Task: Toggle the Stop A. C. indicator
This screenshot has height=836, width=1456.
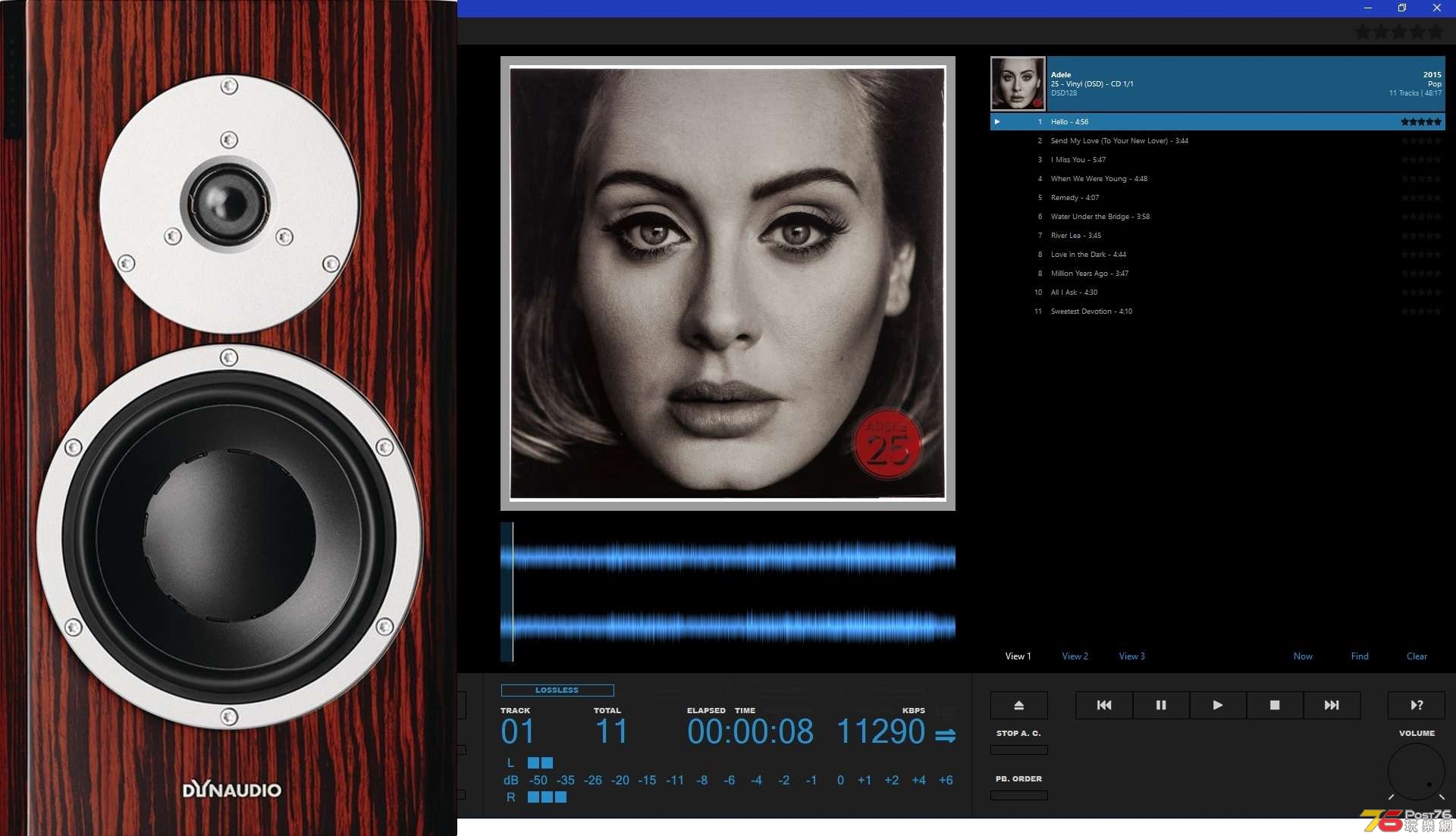Action: click(1018, 750)
